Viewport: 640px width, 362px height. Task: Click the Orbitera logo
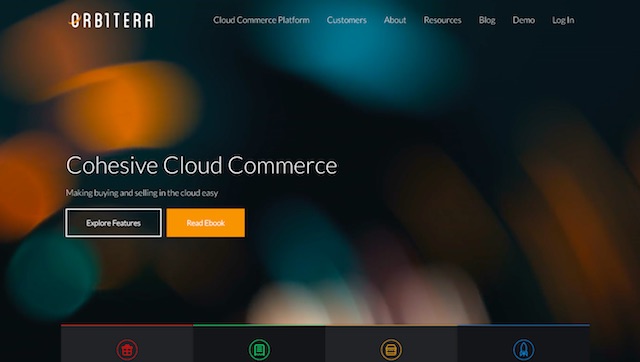111,20
